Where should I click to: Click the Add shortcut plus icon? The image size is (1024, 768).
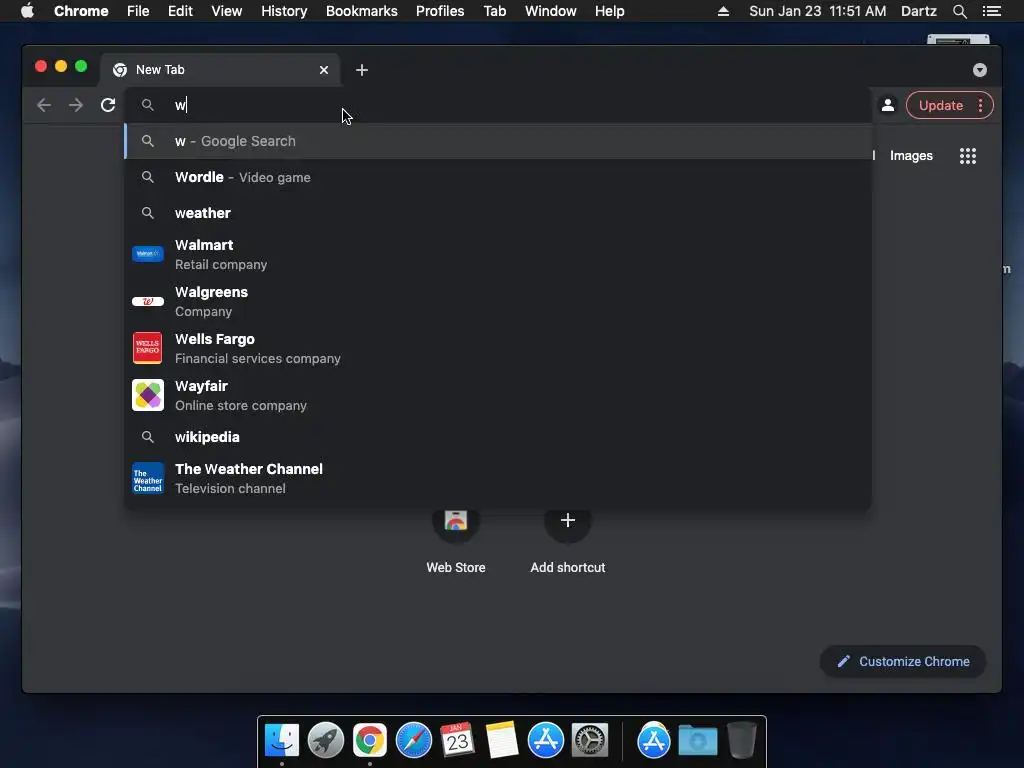(x=568, y=520)
